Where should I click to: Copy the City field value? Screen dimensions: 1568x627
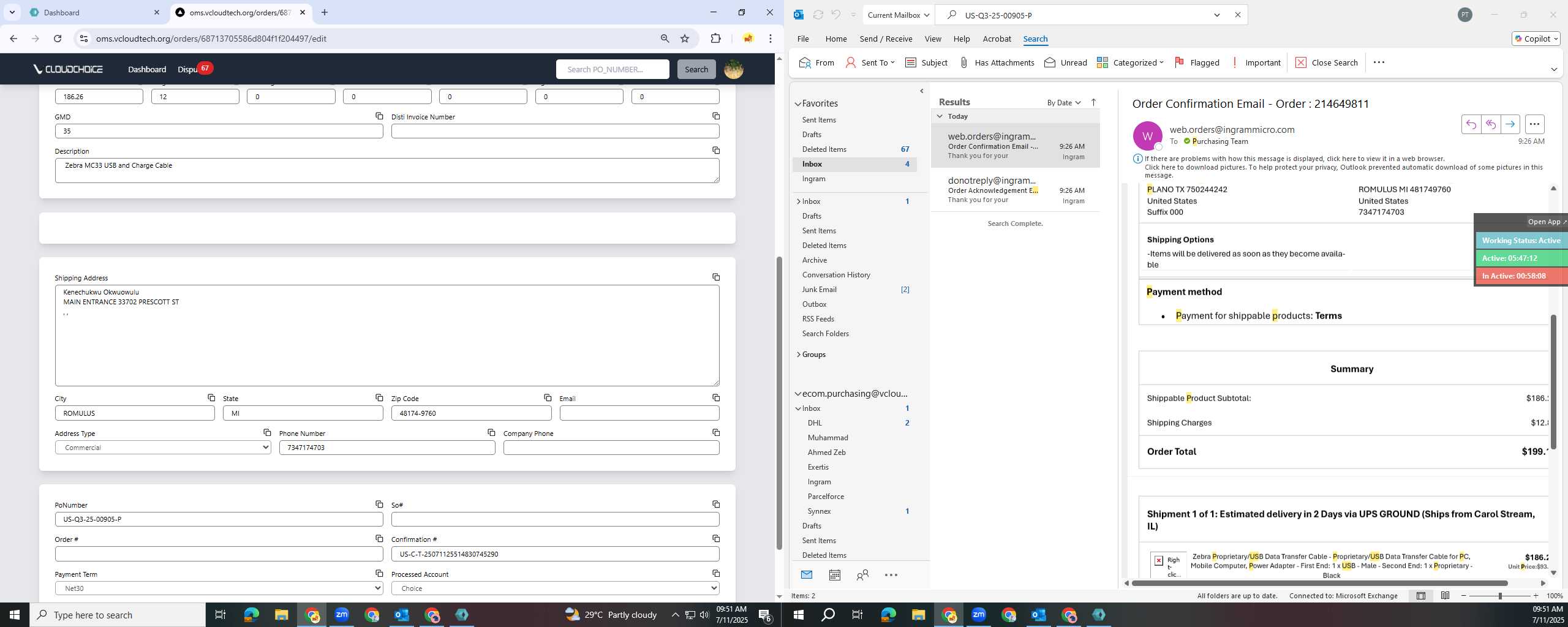(211, 397)
